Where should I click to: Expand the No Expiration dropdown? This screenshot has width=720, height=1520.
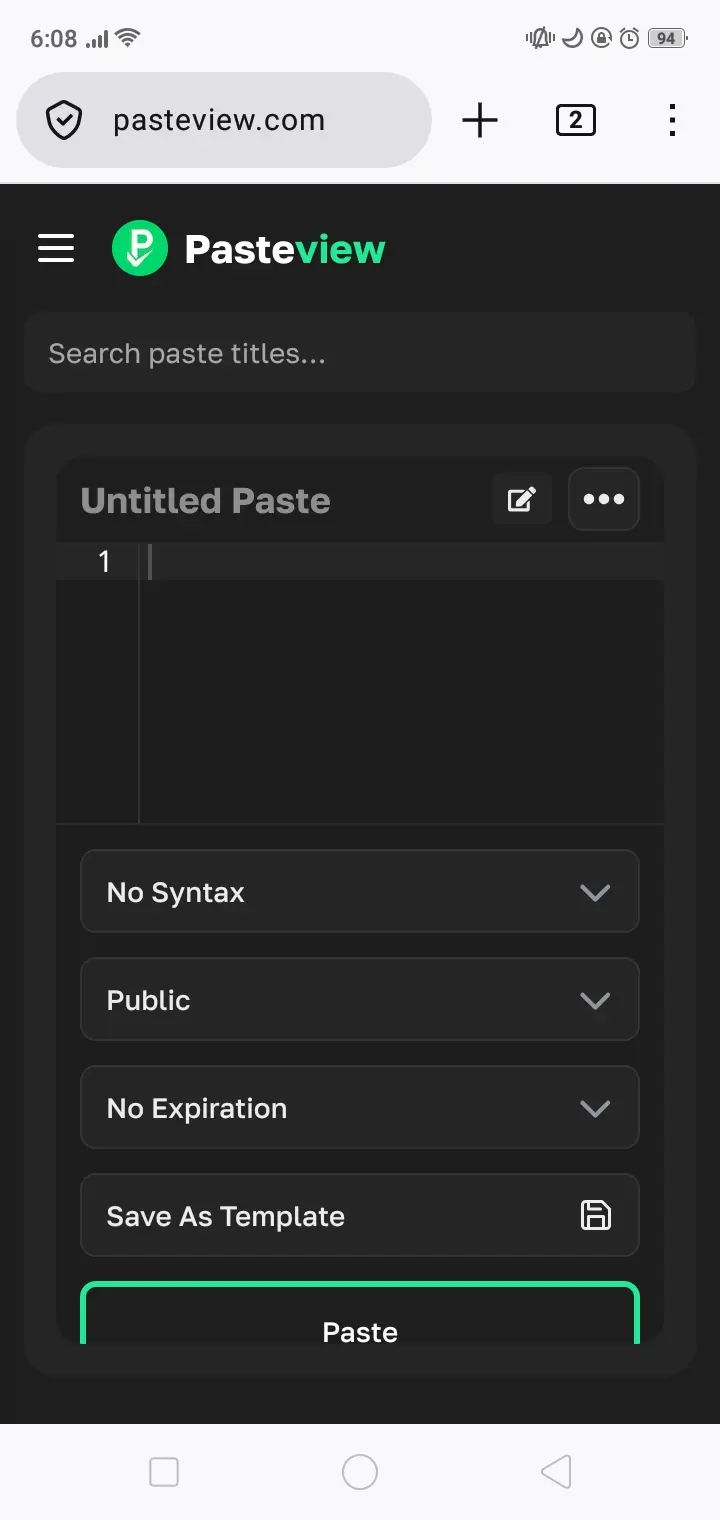tap(360, 1107)
